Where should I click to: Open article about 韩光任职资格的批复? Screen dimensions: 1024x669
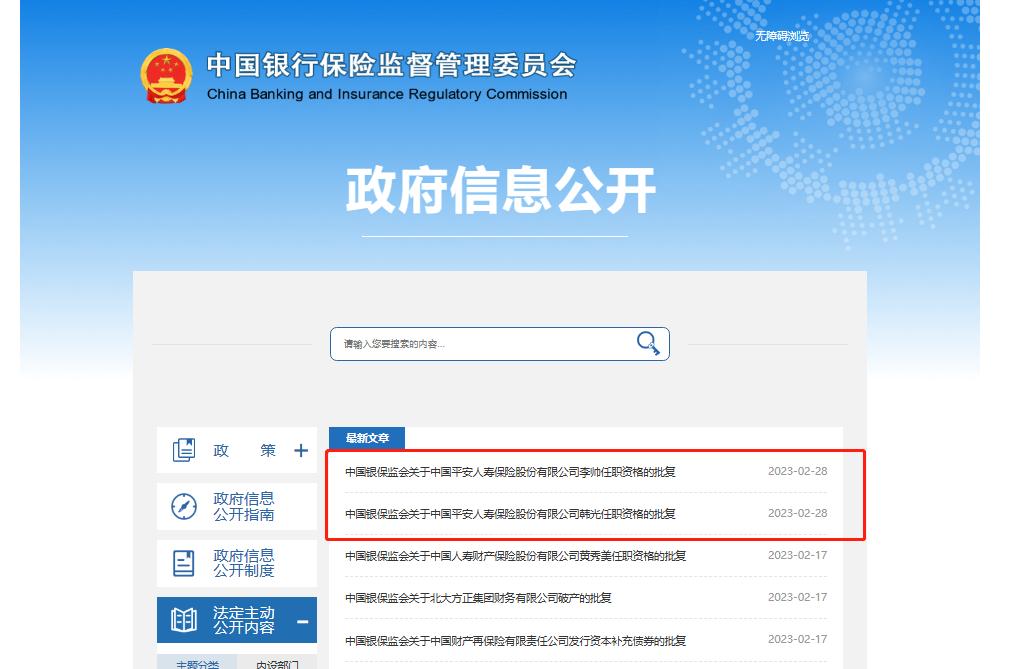510,514
